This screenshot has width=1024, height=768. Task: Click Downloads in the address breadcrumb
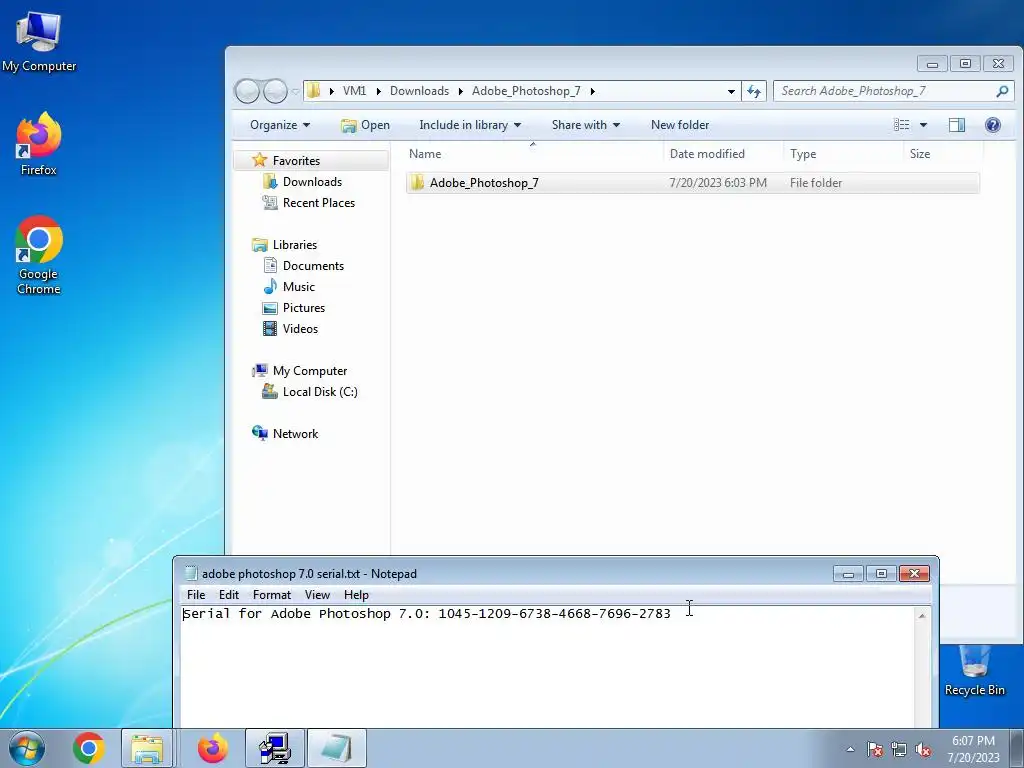[x=419, y=91]
